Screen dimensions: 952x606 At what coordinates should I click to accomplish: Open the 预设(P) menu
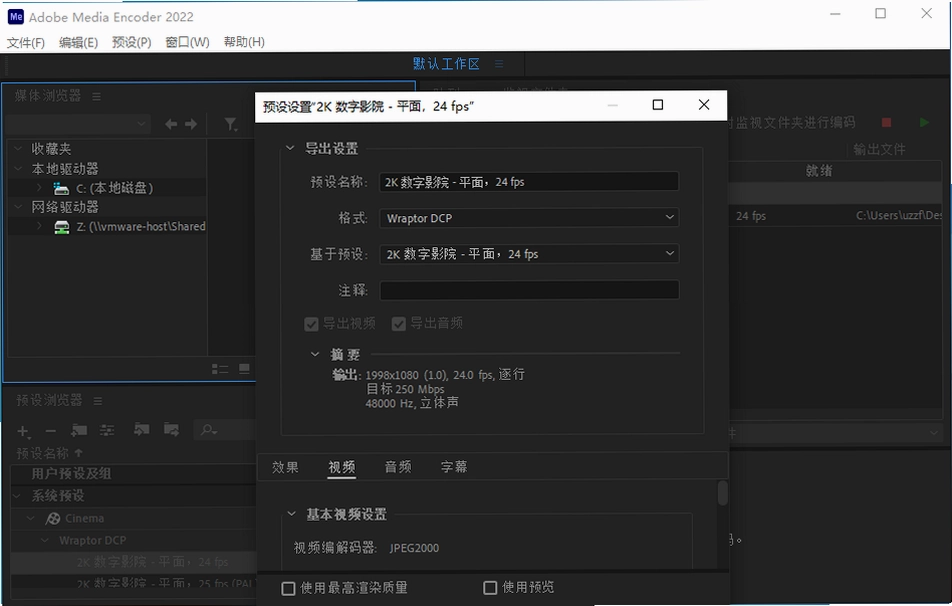tap(131, 42)
